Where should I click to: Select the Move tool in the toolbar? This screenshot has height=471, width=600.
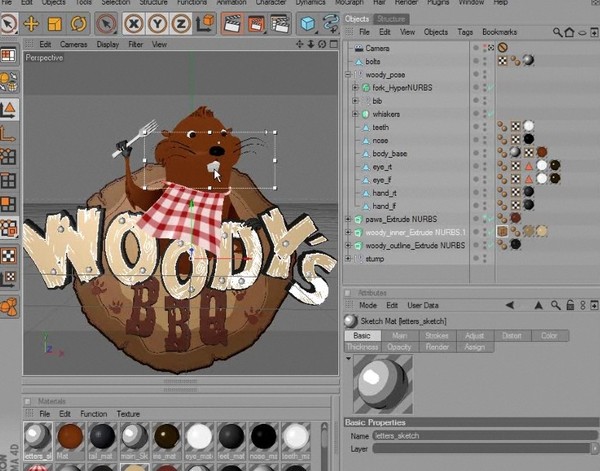31,24
